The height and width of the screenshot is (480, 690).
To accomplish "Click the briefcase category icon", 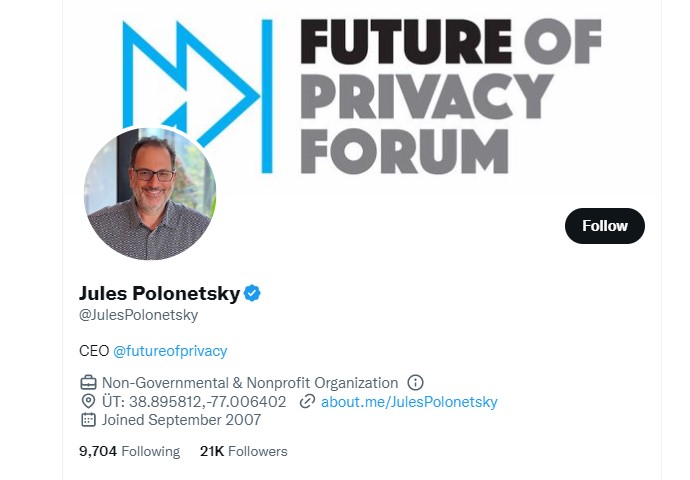I will point(88,383).
